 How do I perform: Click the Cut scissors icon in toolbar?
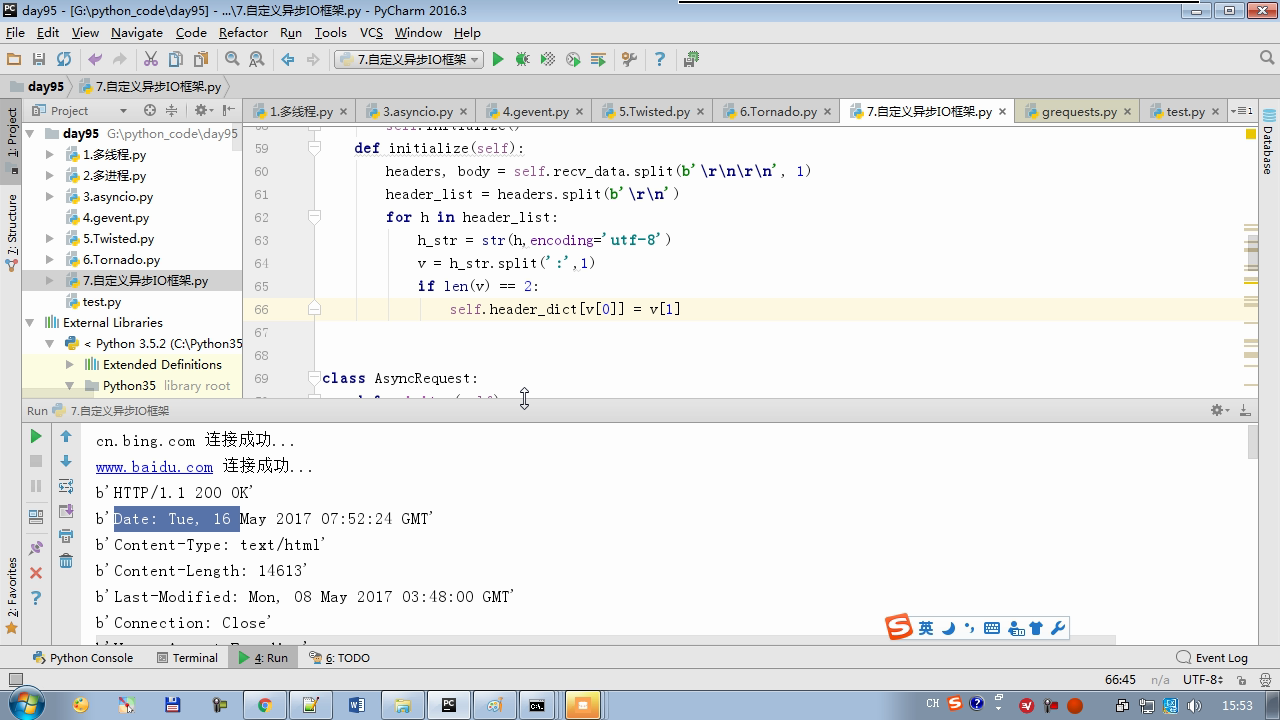[151, 60]
